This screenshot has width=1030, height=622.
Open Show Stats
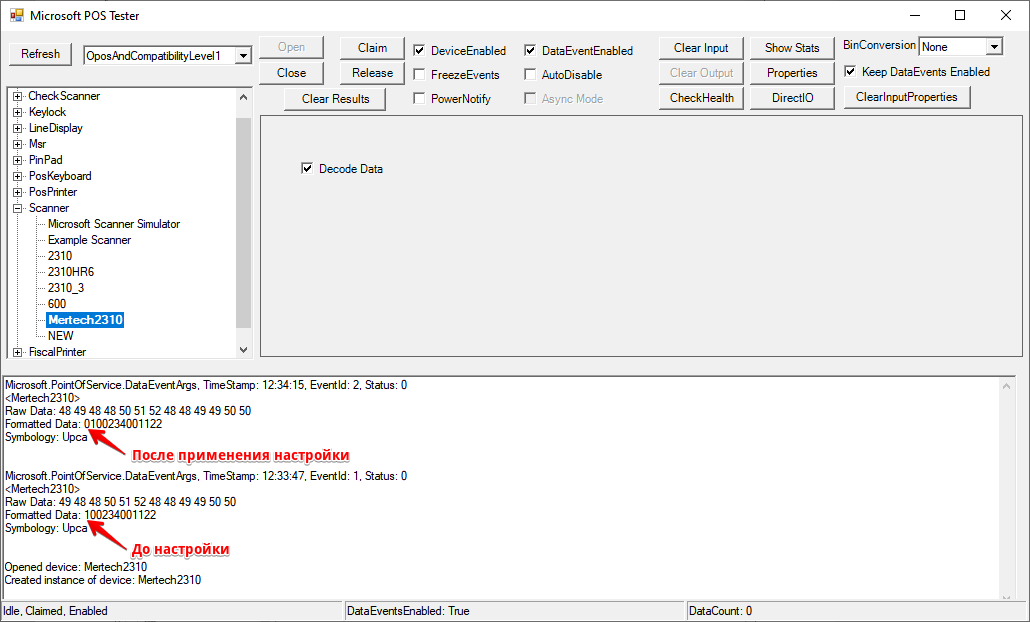(792, 48)
